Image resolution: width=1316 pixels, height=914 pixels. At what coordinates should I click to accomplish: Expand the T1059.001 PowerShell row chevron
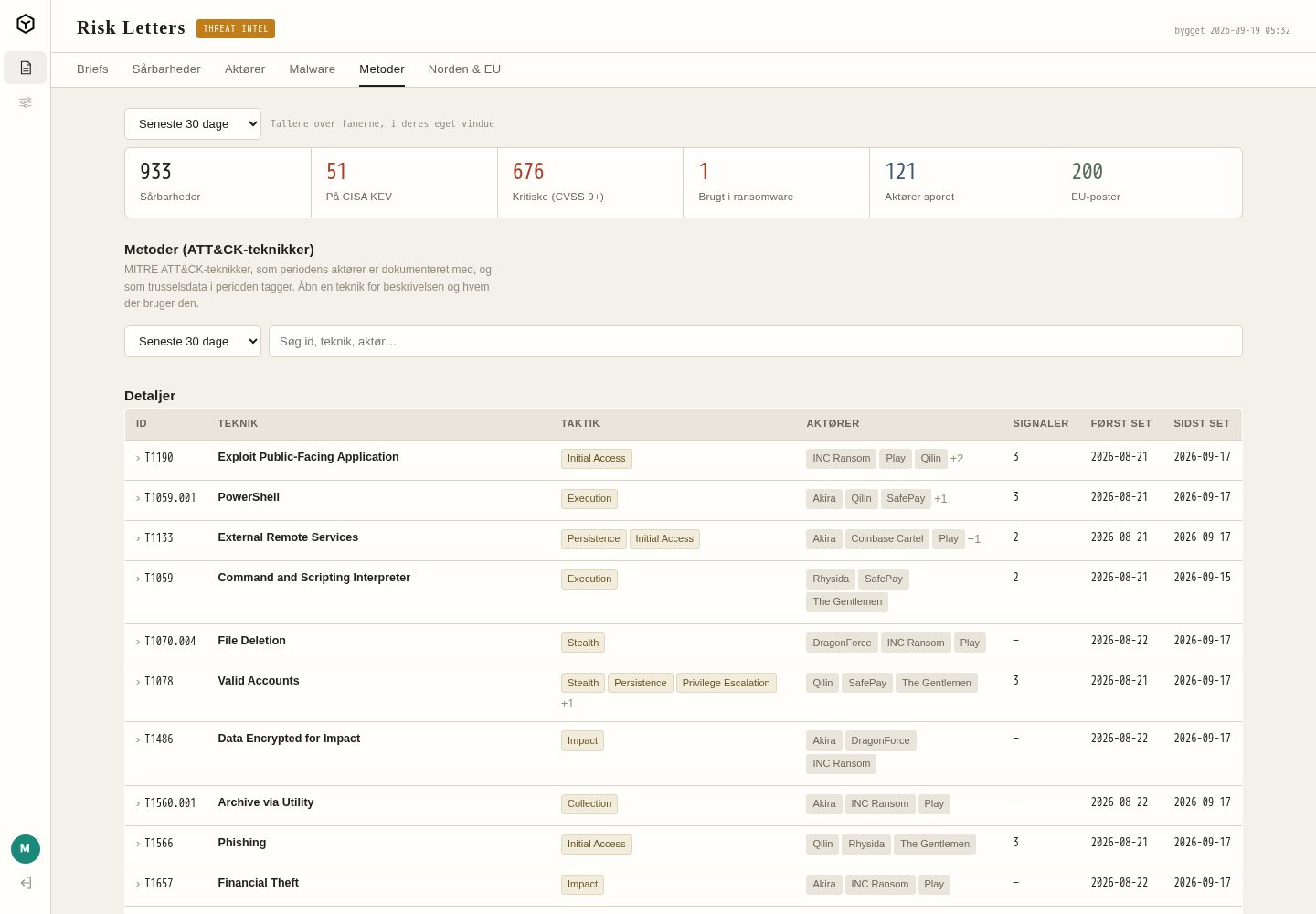coord(138,498)
